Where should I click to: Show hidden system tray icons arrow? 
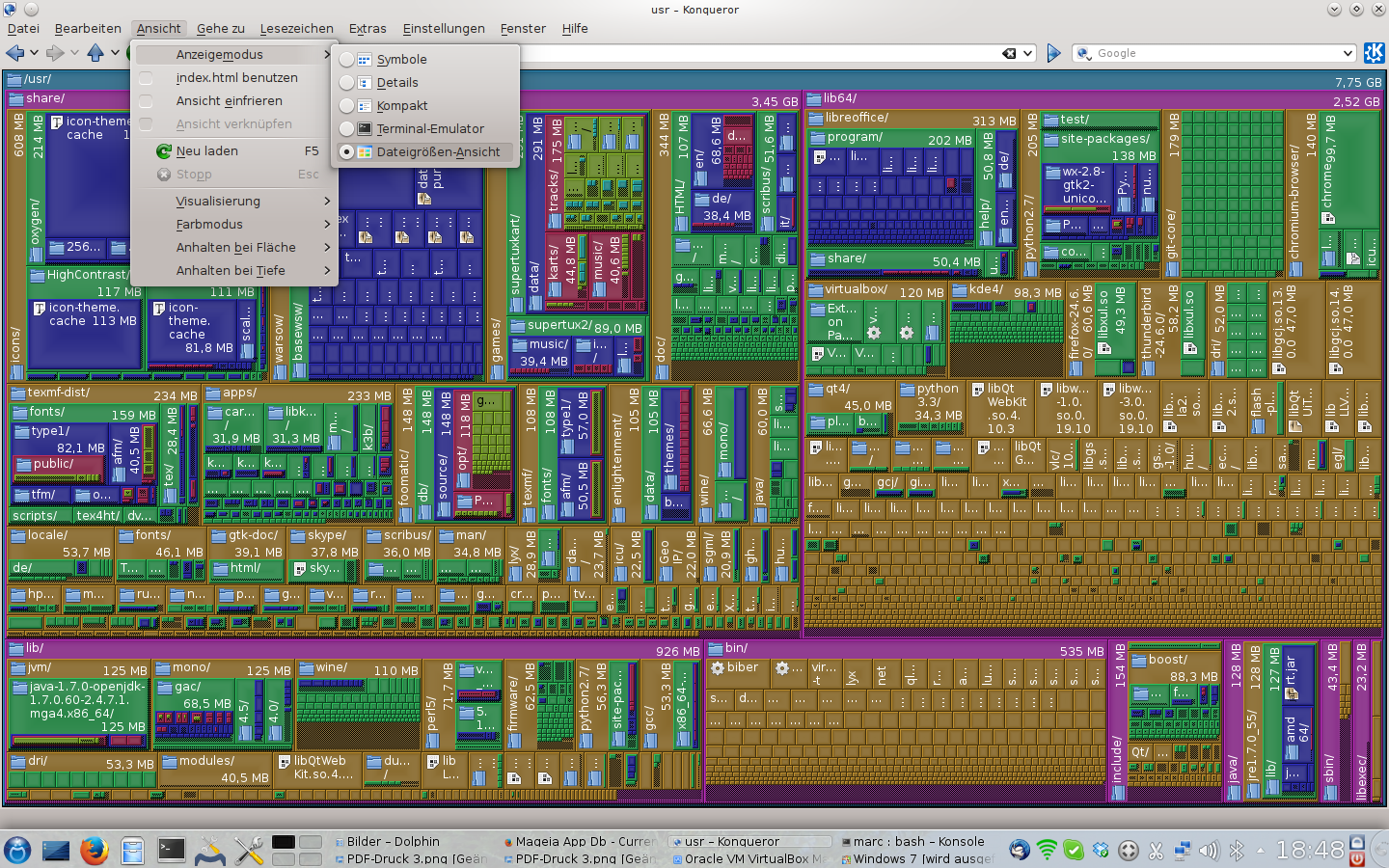tap(1260, 851)
